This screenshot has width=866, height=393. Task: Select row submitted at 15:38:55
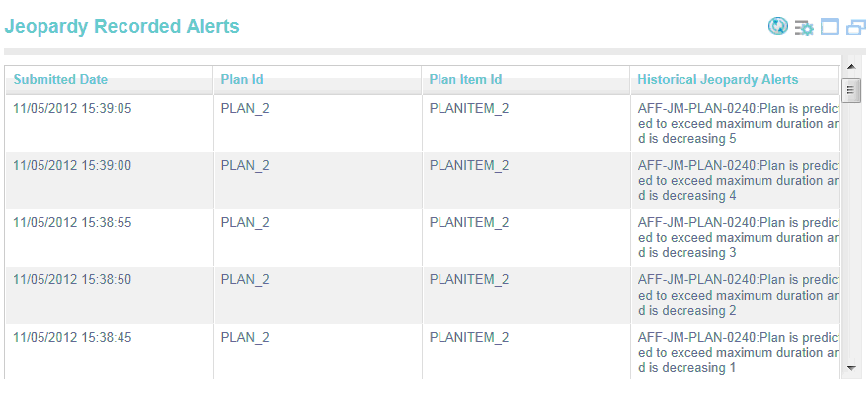pyautogui.click(x=422, y=237)
